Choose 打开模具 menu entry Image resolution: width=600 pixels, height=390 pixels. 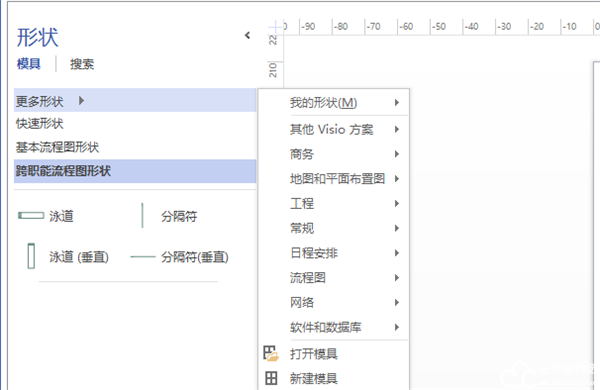pos(334,354)
